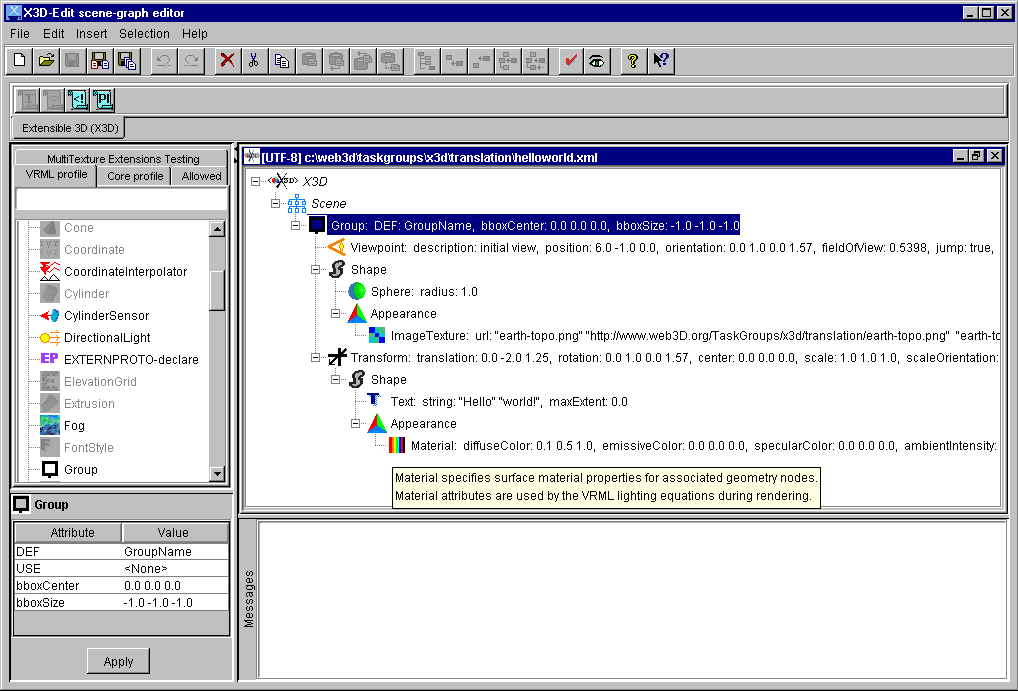Click the red X delete icon
The width and height of the screenshot is (1018, 691).
[x=228, y=61]
